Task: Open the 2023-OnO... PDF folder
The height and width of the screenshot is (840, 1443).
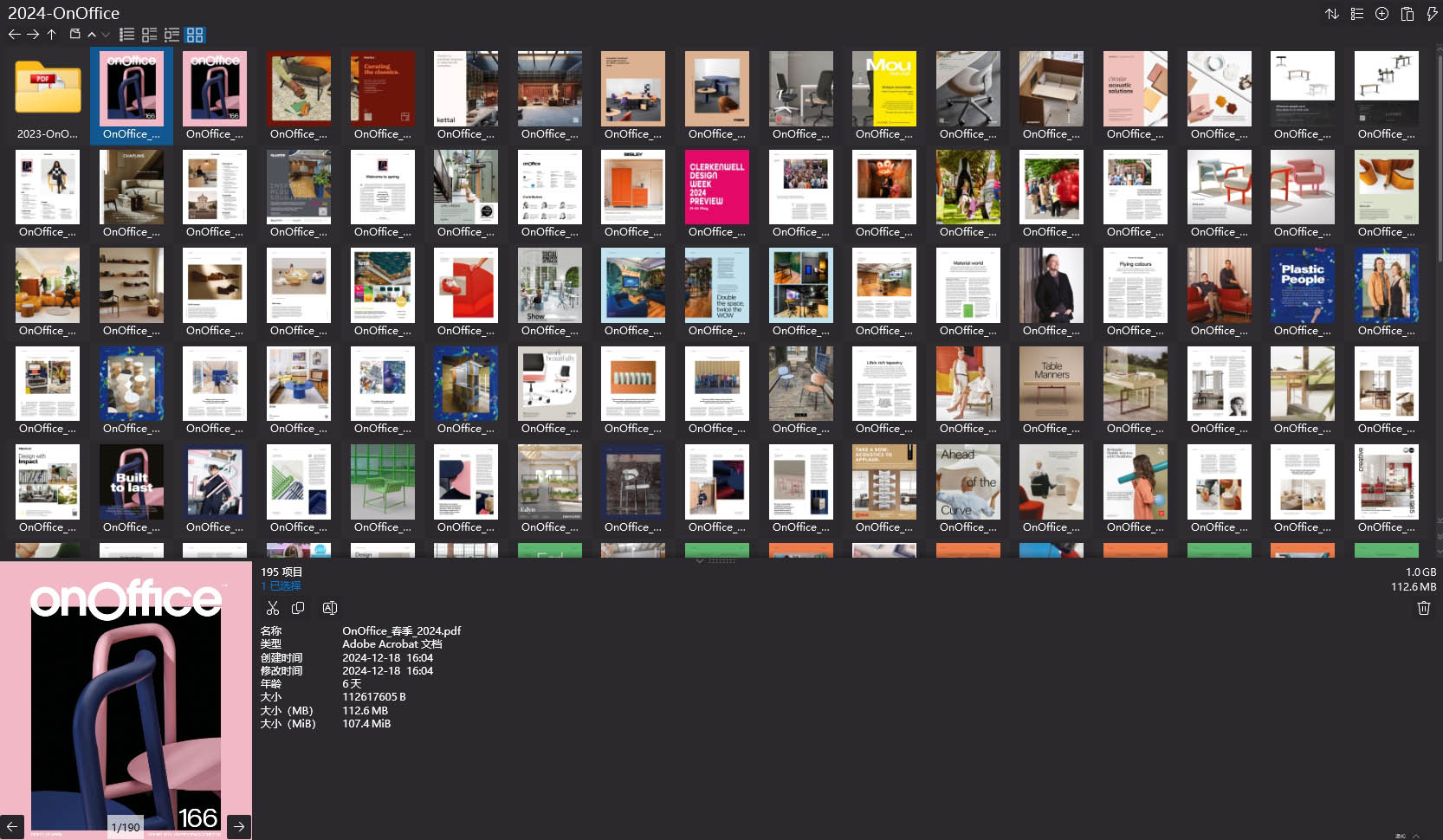Action: coord(48,95)
